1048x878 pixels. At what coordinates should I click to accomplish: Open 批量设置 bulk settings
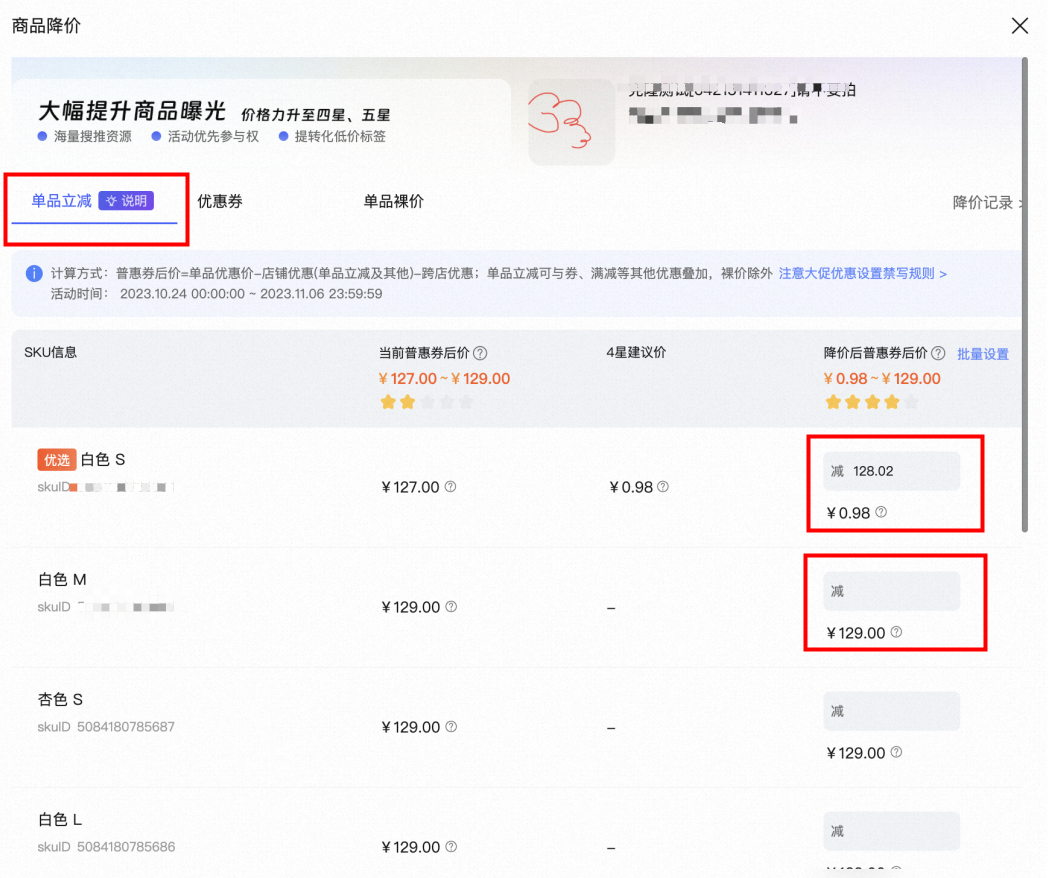[x=982, y=353]
